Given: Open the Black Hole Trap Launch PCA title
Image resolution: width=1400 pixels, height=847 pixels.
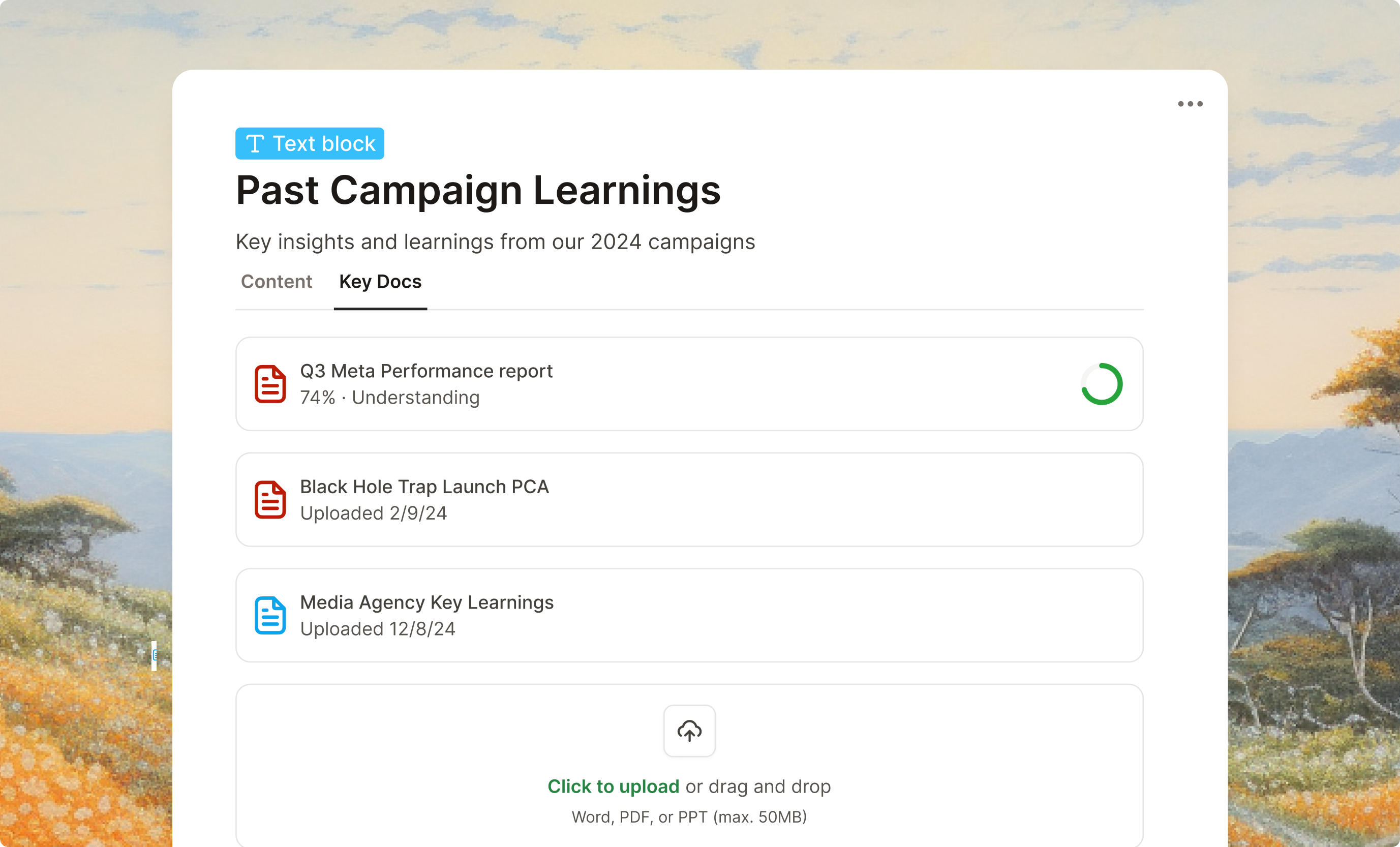Looking at the screenshot, I should 424,487.
